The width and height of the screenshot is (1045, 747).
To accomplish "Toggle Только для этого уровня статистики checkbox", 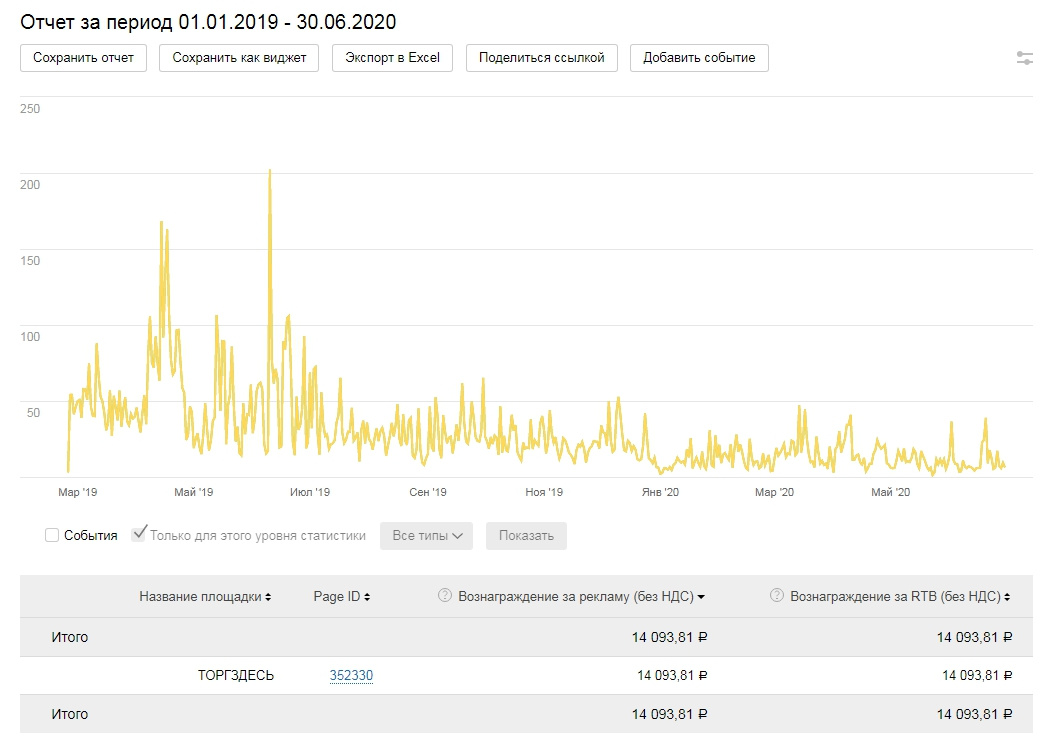I will (x=139, y=534).
